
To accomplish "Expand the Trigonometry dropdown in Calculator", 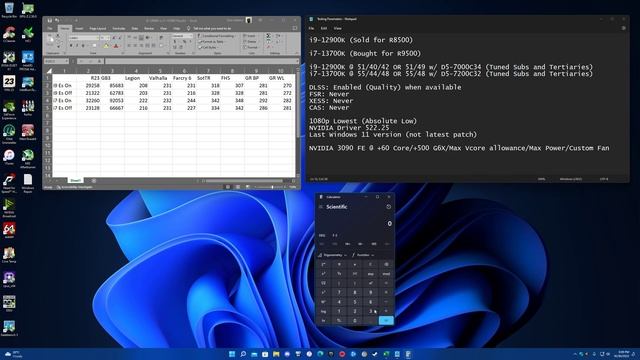I will 332,255.
